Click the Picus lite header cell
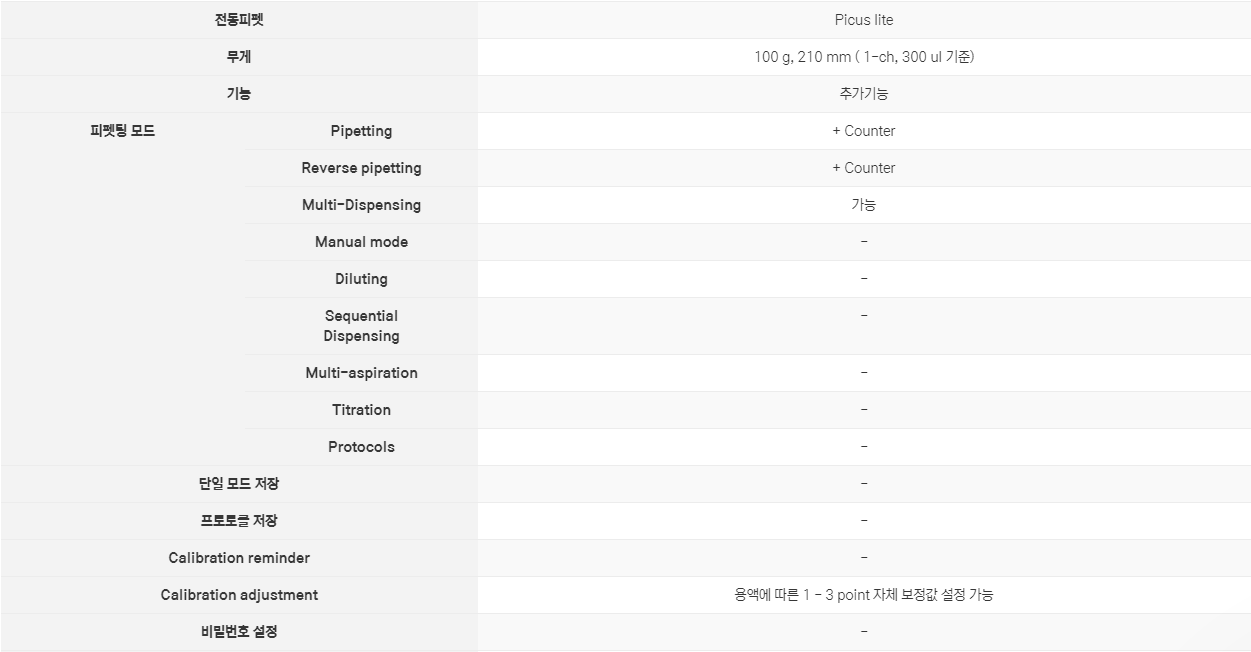Viewport: 1251px width, 652px height. tap(864, 20)
